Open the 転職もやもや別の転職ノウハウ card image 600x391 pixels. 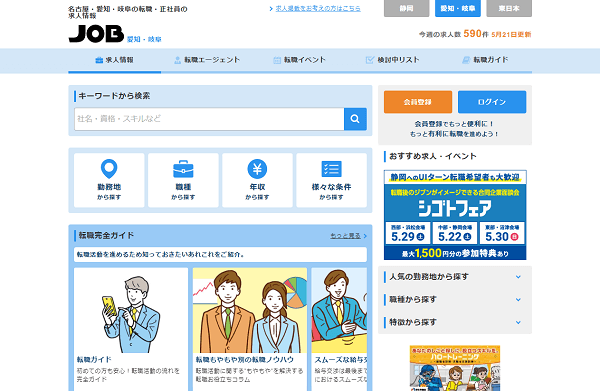tap(250, 310)
